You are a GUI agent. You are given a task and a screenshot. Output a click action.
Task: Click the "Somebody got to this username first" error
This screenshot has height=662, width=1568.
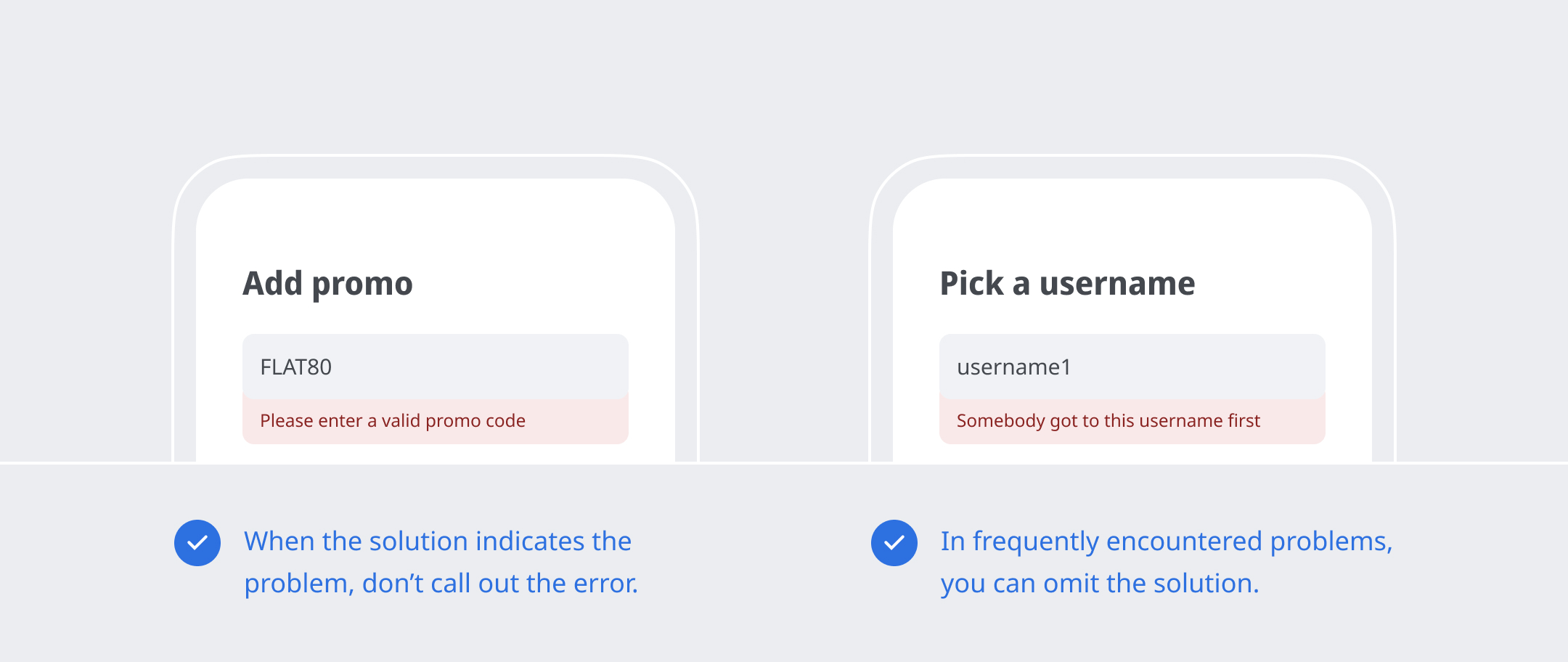[1108, 421]
